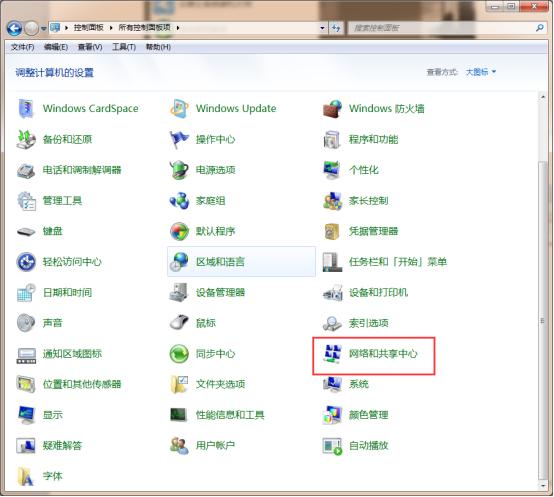
Task: Click the 鼠标 mouse icon
Action: [179, 323]
